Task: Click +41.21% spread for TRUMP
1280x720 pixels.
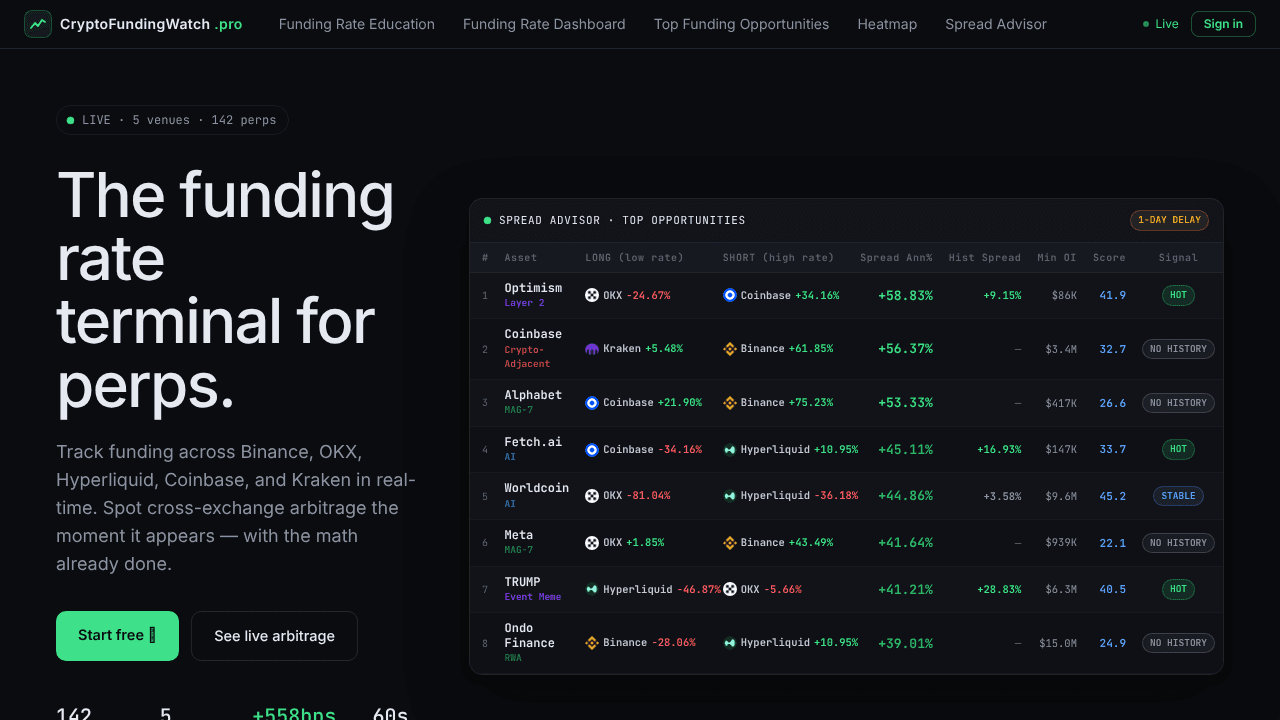Action: [905, 590]
